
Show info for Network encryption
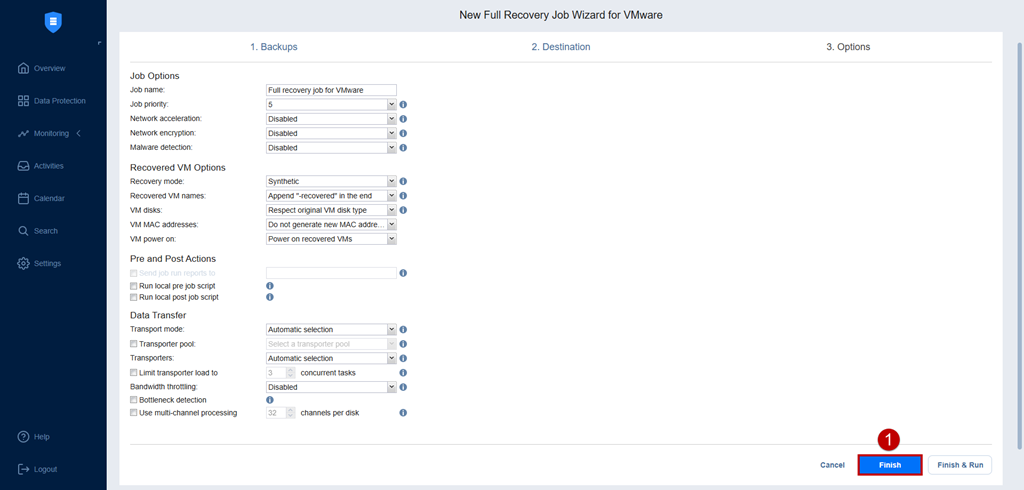pos(403,133)
